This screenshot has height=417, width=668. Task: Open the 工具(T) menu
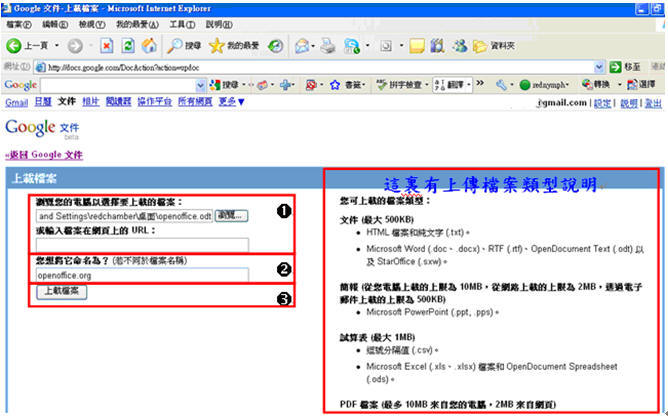pos(182,25)
